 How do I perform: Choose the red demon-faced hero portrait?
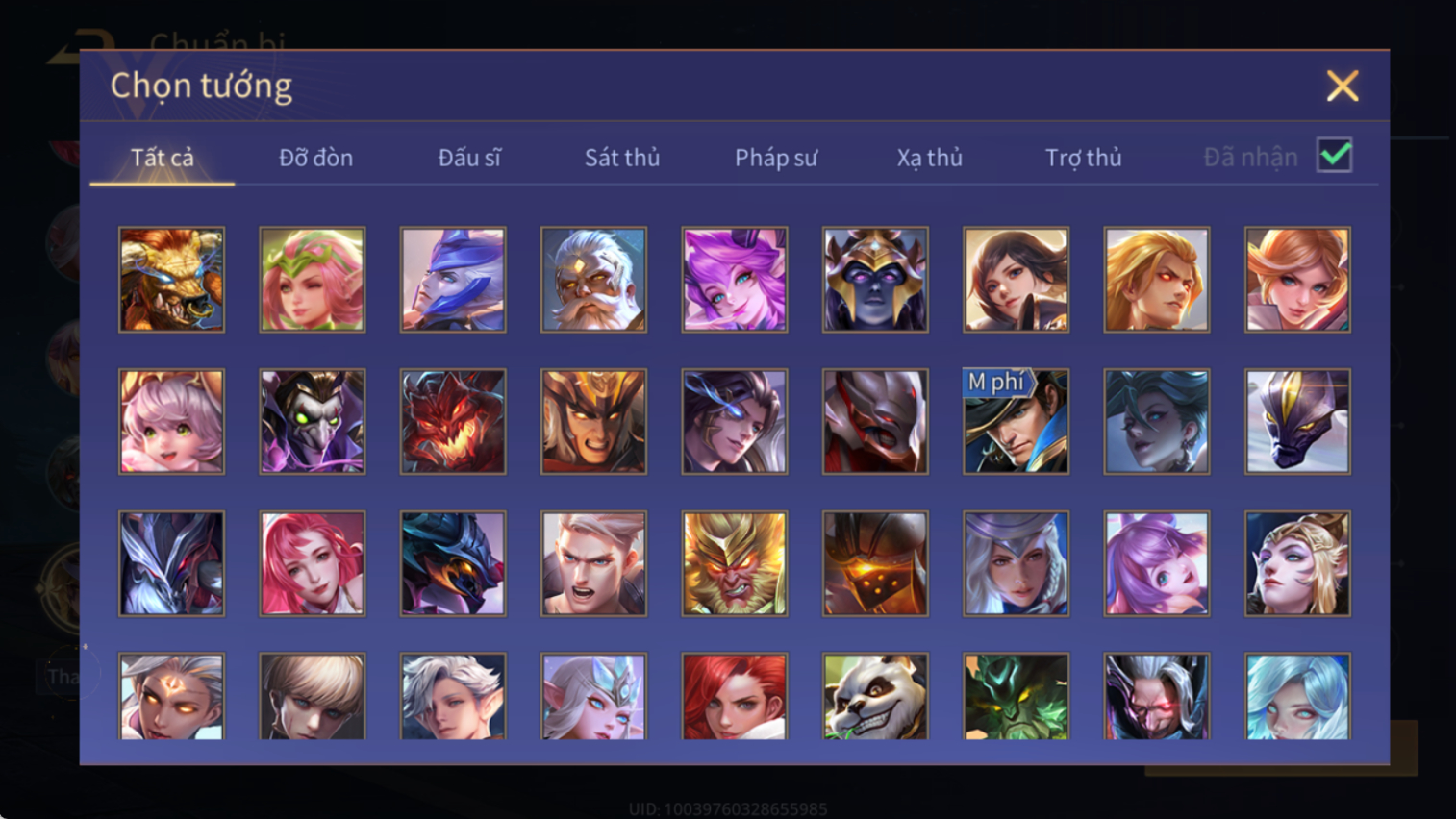coord(453,421)
